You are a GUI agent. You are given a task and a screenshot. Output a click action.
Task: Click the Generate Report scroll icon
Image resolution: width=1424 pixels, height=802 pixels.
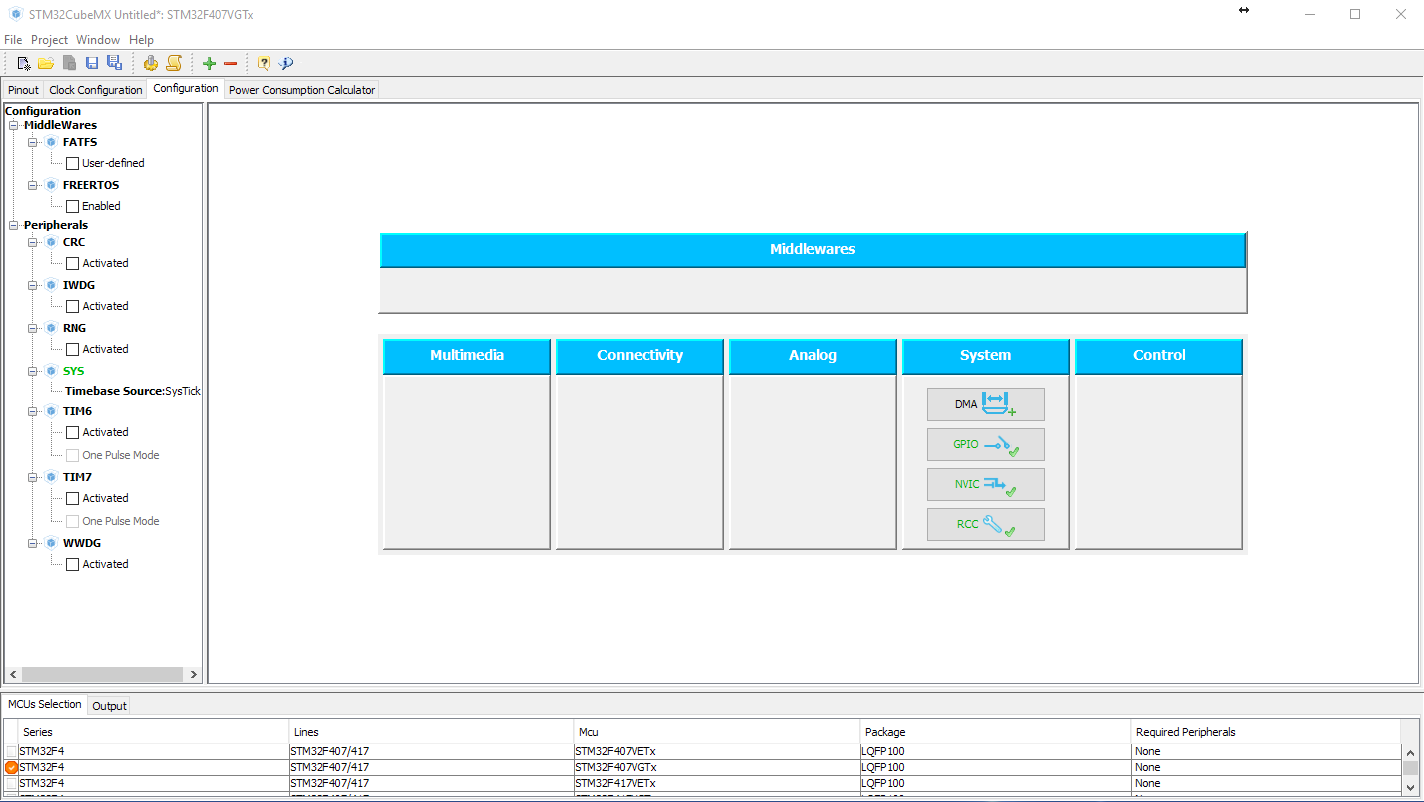(173, 63)
